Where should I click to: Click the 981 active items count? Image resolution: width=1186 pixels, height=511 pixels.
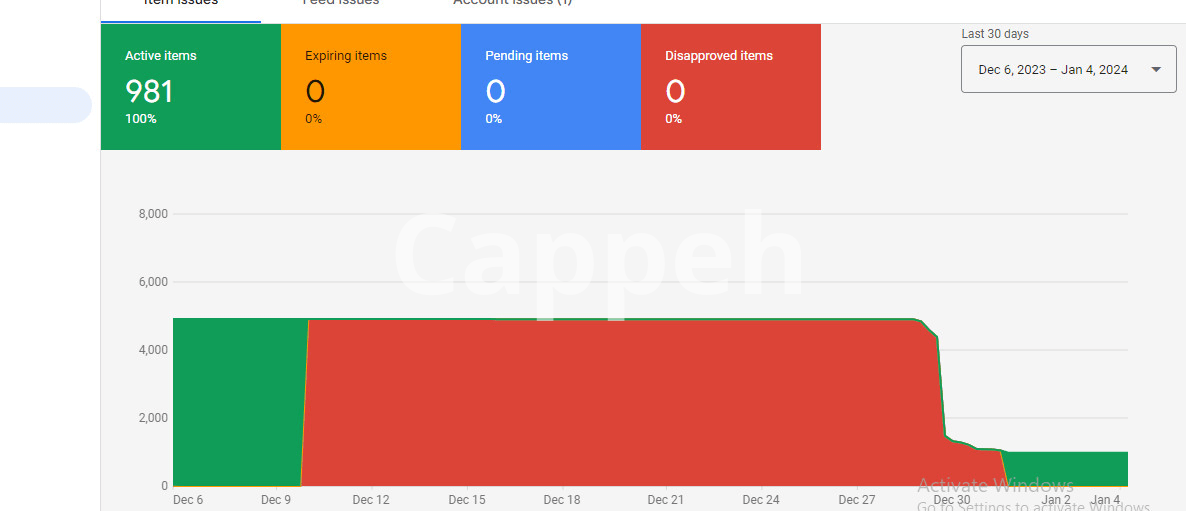coord(149,92)
